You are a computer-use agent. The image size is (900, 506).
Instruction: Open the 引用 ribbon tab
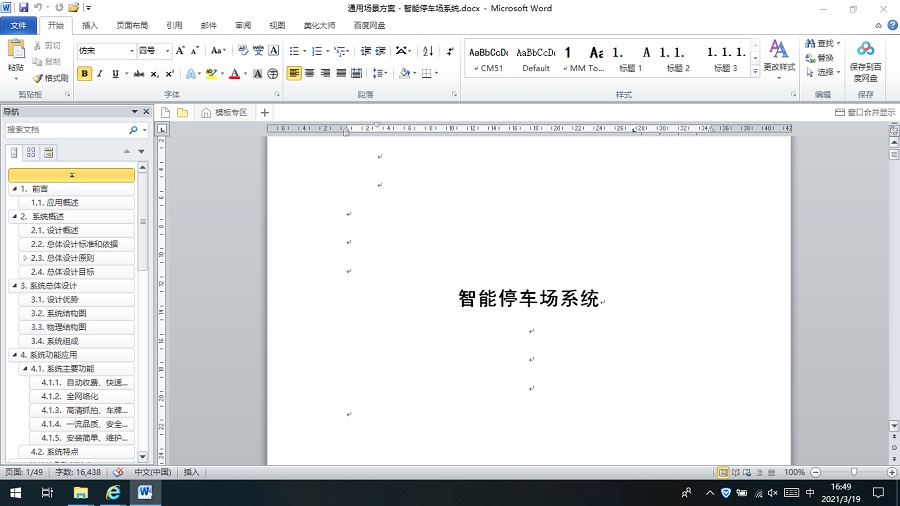pyautogui.click(x=174, y=25)
